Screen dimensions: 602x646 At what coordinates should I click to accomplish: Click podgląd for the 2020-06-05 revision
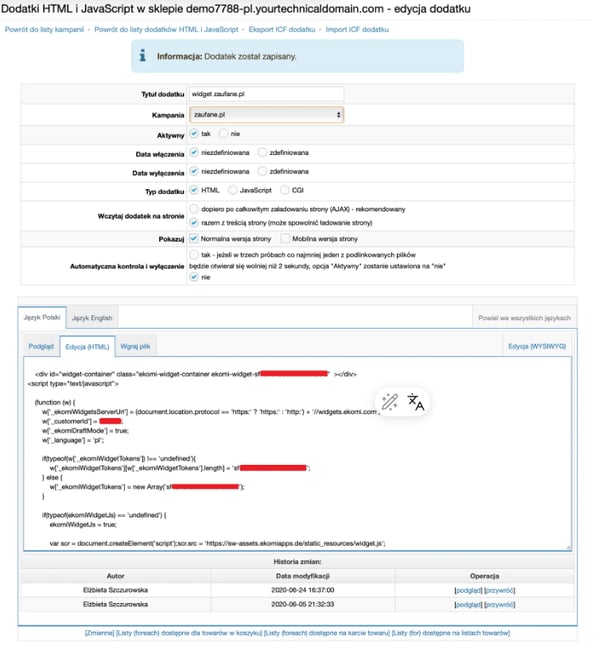click(x=467, y=606)
